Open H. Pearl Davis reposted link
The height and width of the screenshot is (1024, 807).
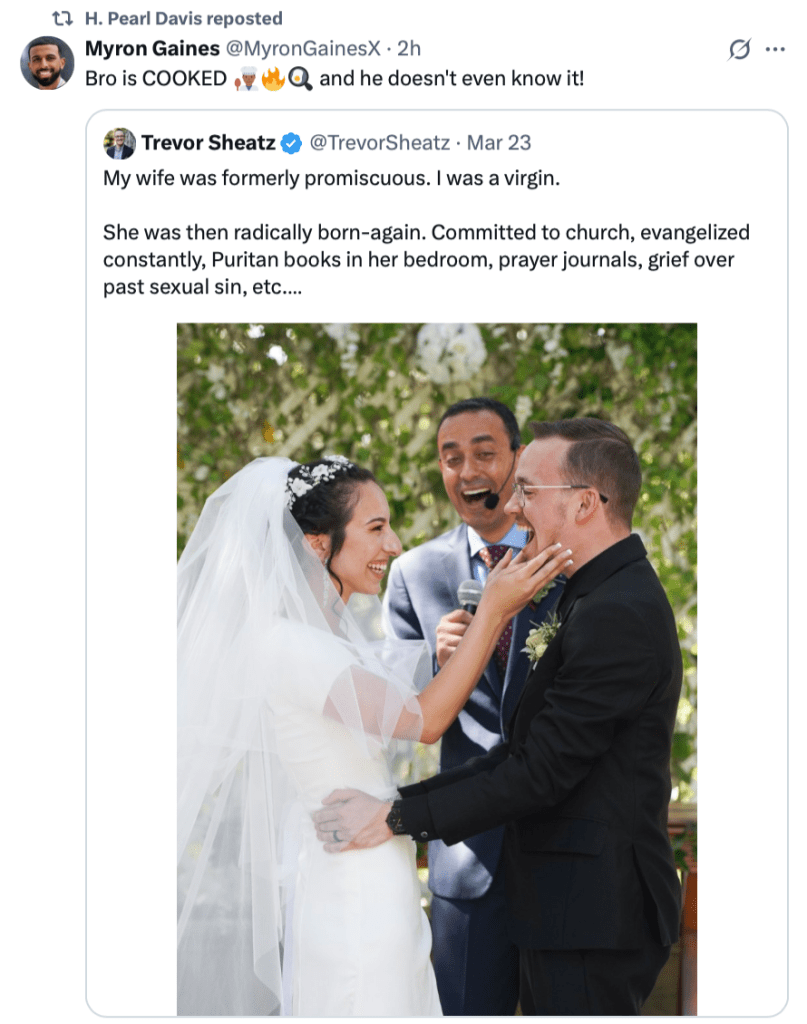tap(183, 18)
